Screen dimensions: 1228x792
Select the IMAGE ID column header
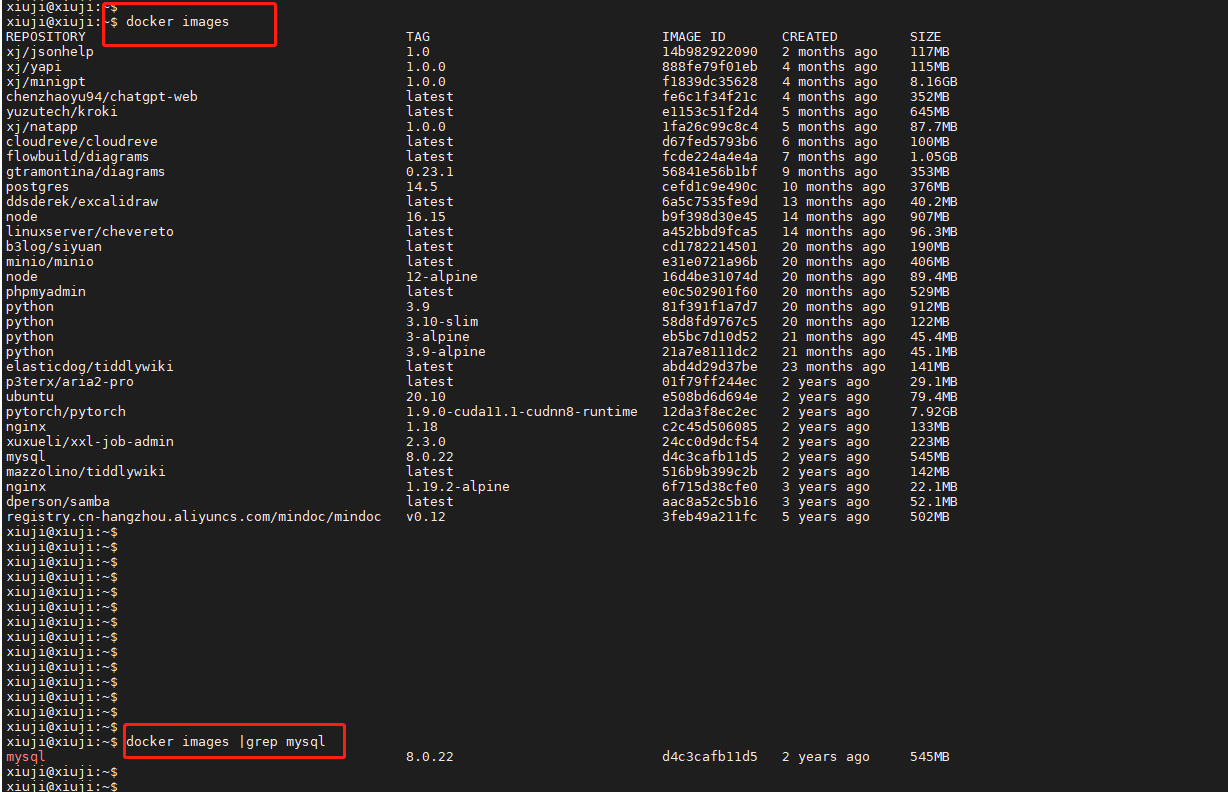click(694, 36)
